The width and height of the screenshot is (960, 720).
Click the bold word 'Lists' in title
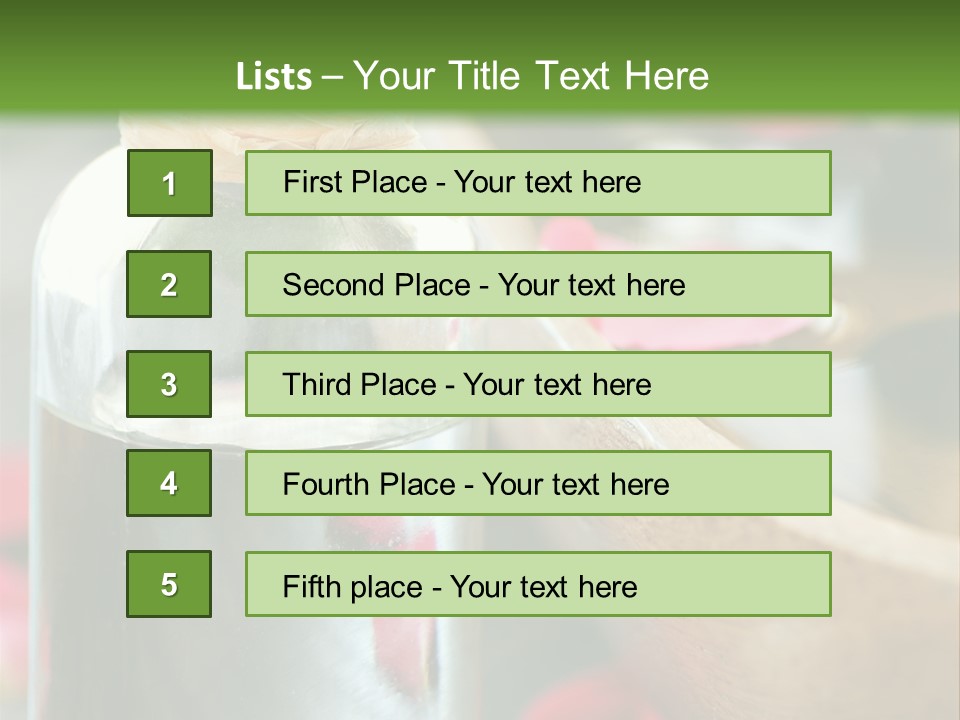click(274, 77)
